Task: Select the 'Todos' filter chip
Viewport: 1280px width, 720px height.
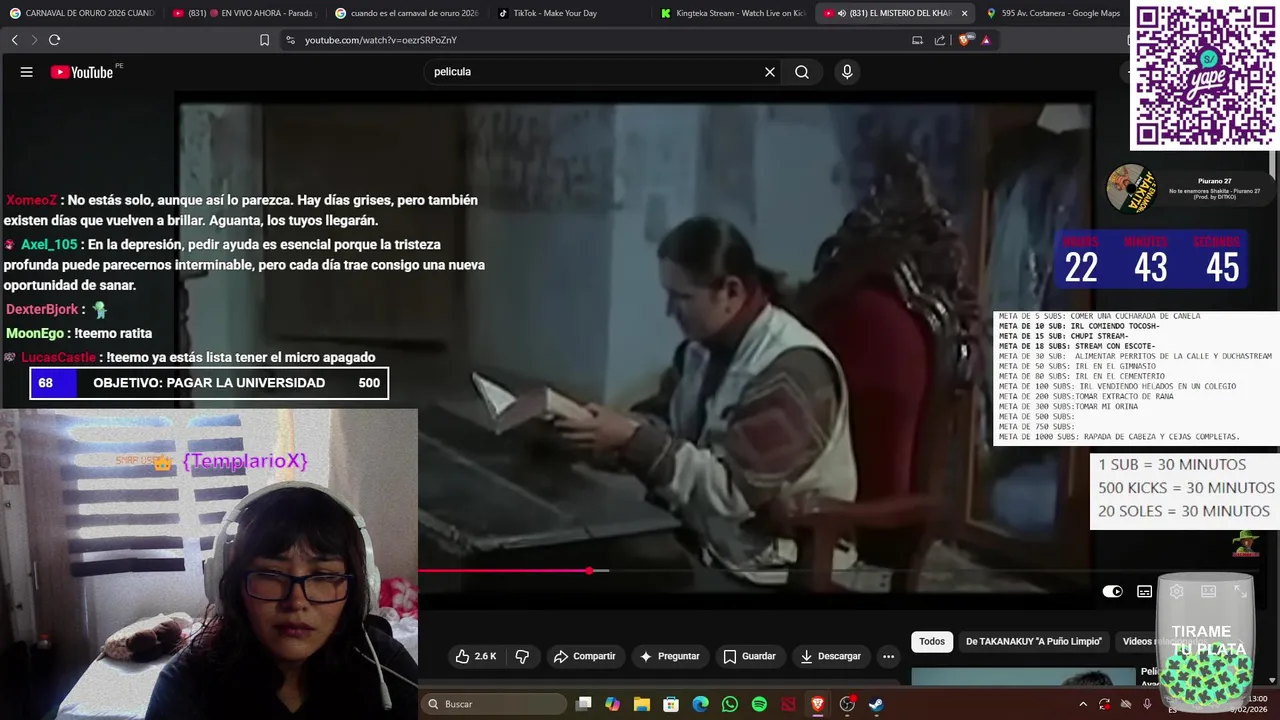Action: pyautogui.click(x=932, y=641)
